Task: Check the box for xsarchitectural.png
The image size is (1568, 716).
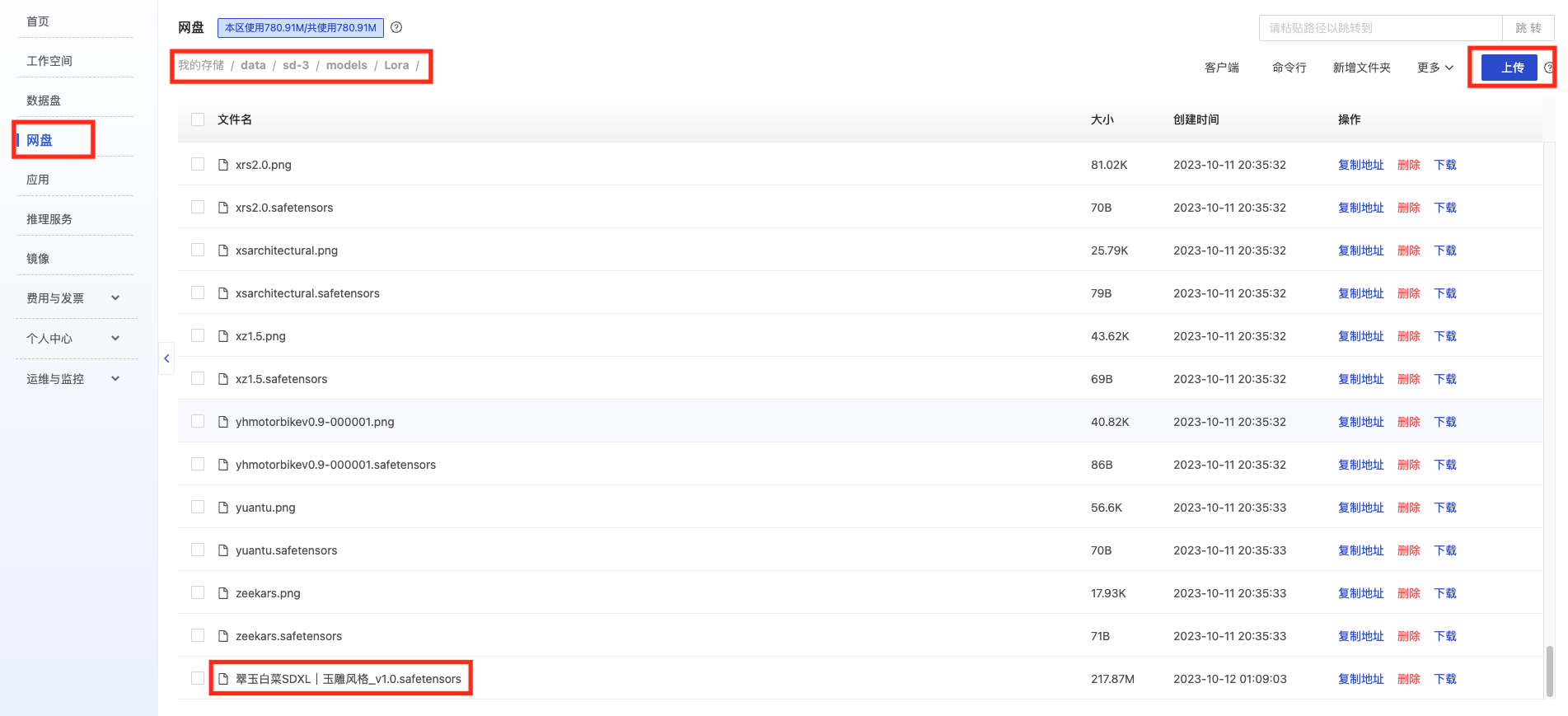Action: click(198, 250)
